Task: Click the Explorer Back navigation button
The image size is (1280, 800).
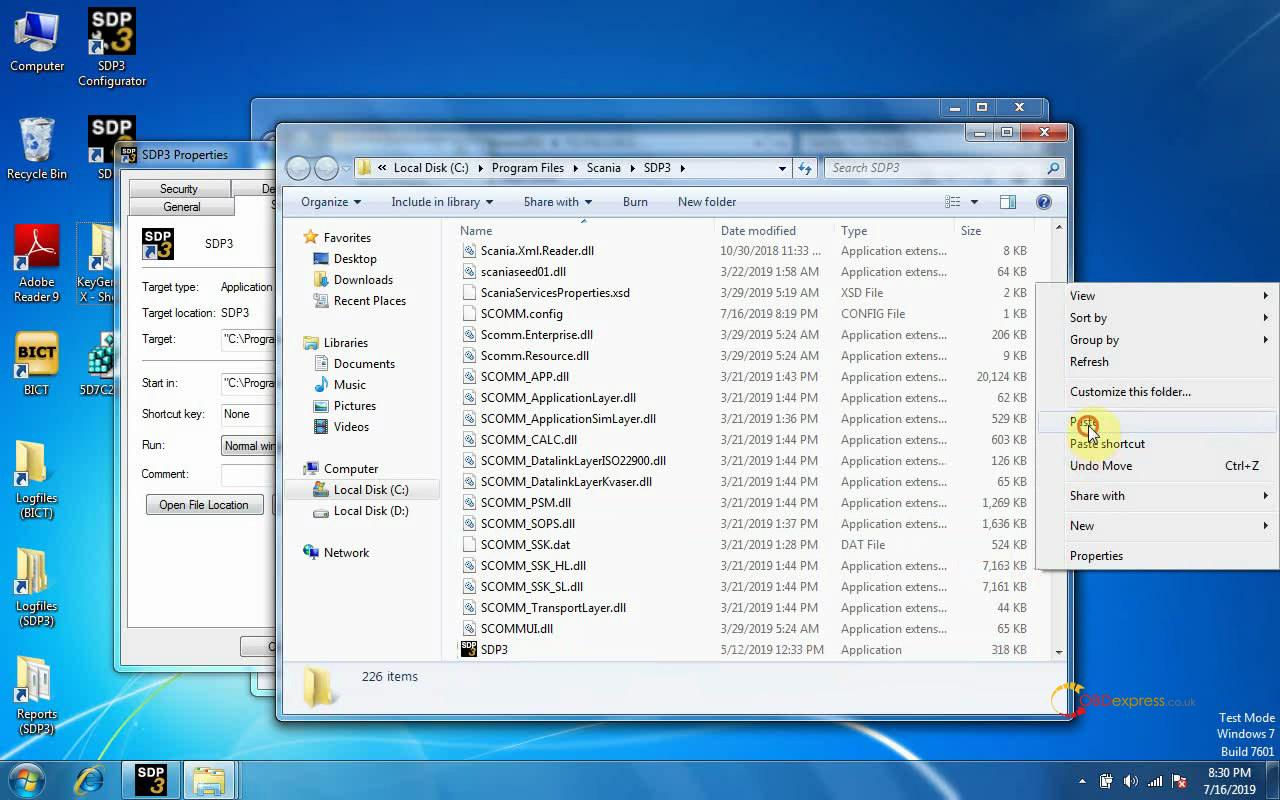Action: point(298,168)
